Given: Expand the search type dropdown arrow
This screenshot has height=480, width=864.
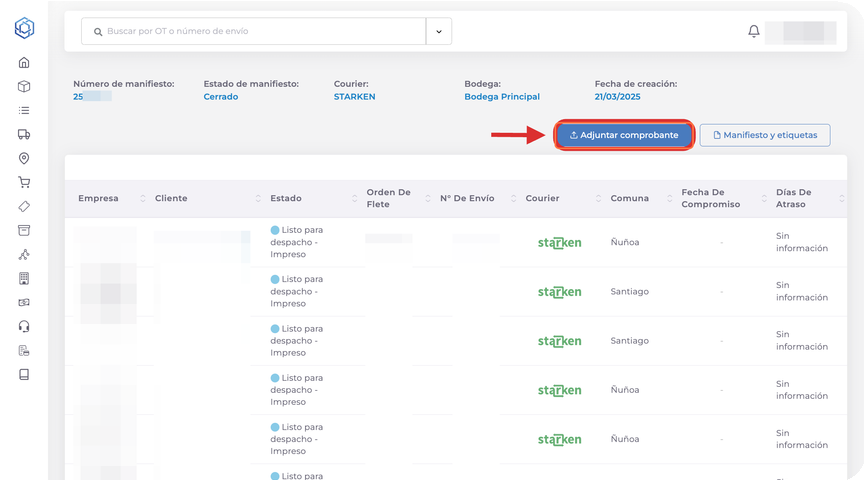Looking at the screenshot, I should coord(439,32).
